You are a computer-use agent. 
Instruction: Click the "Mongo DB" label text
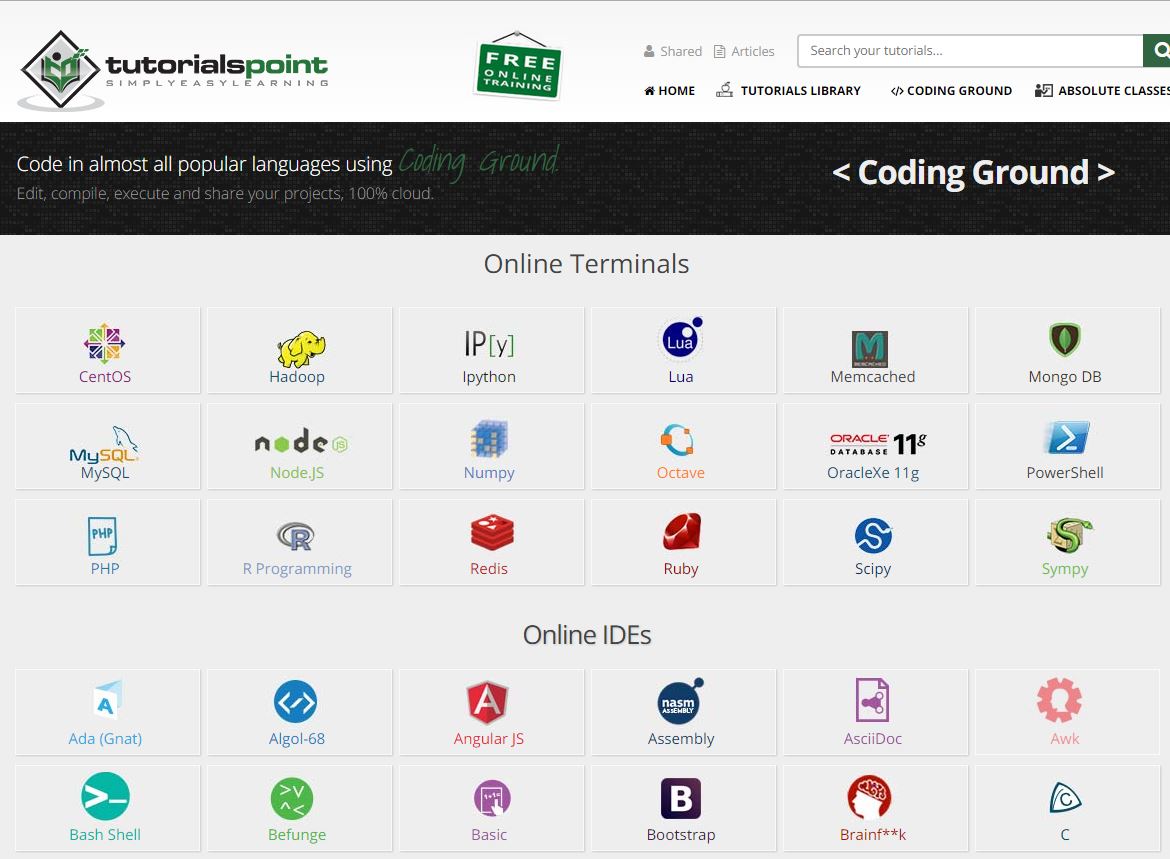tap(1065, 377)
